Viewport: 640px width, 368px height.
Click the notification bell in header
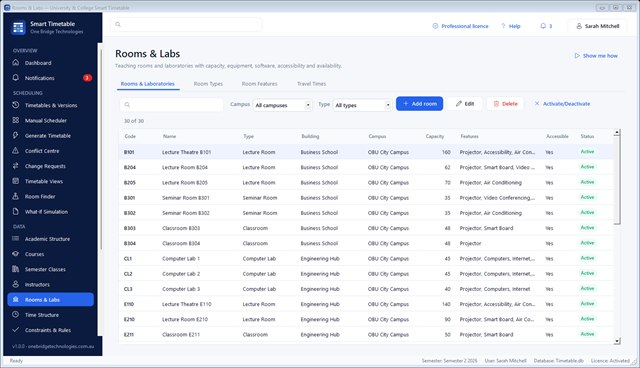coord(543,26)
